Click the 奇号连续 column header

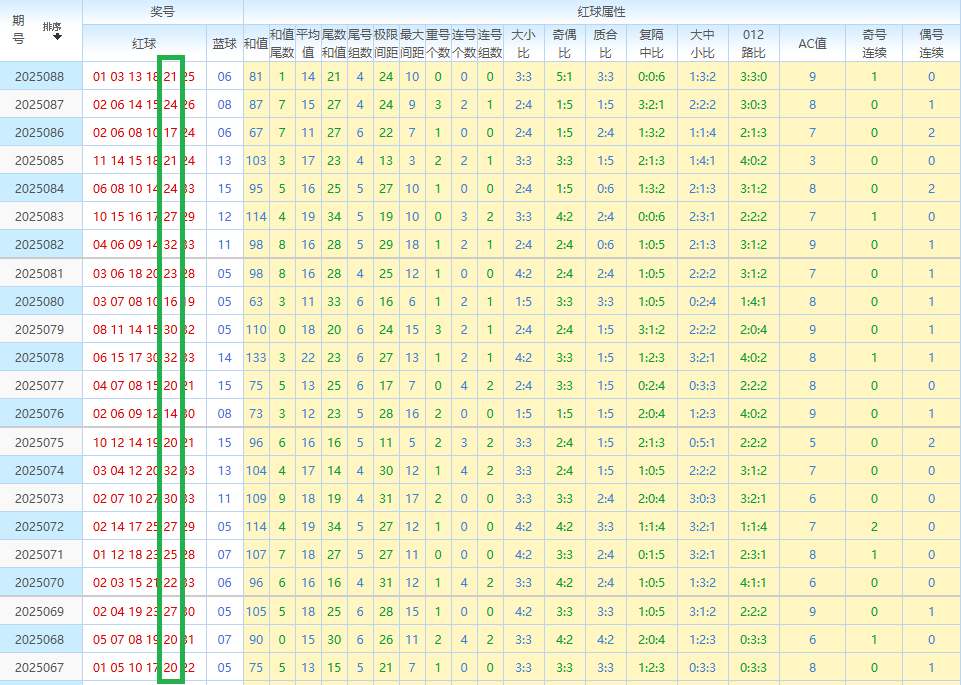pyautogui.click(x=874, y=44)
